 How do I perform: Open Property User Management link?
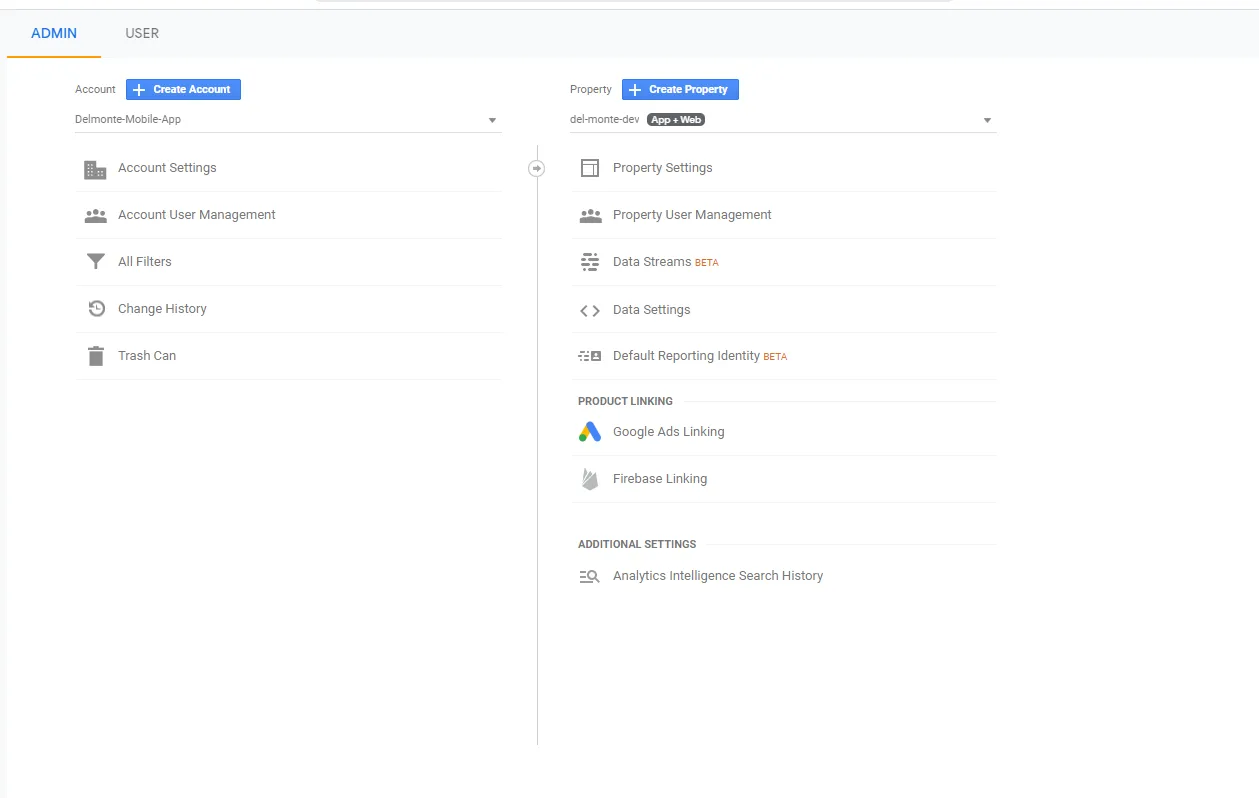tap(692, 215)
